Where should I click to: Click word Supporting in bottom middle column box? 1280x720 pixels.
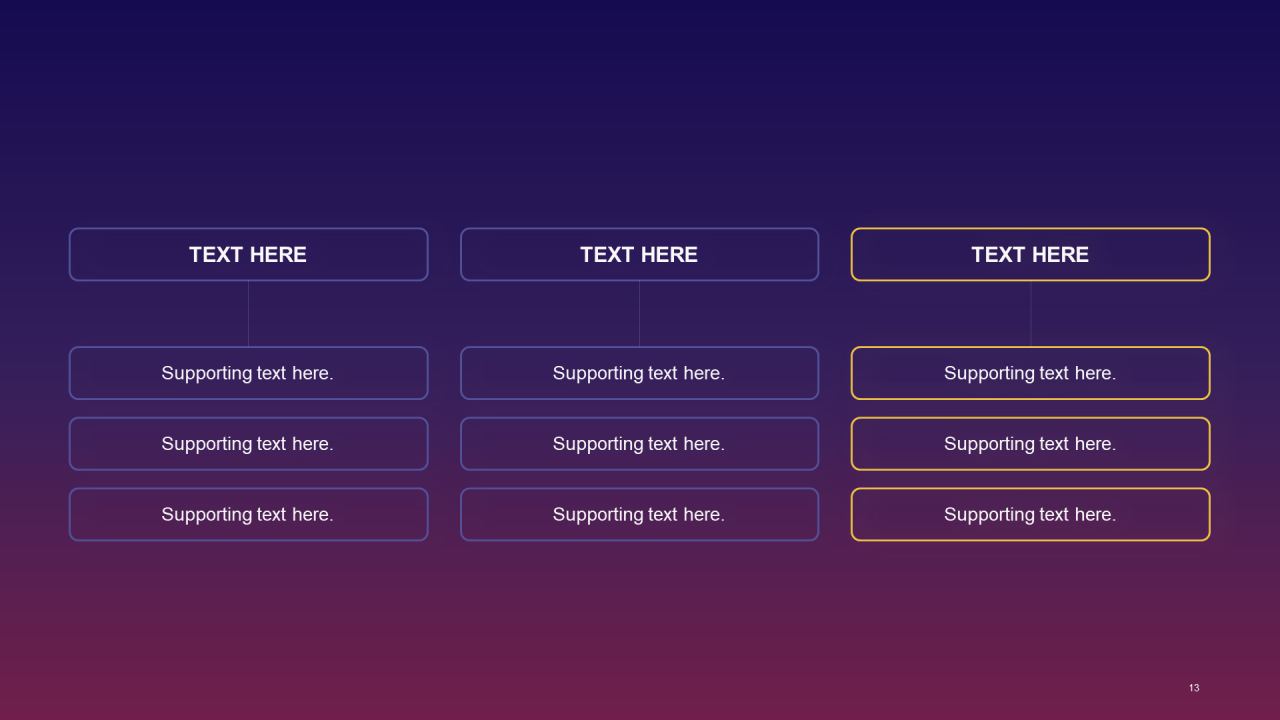point(598,515)
